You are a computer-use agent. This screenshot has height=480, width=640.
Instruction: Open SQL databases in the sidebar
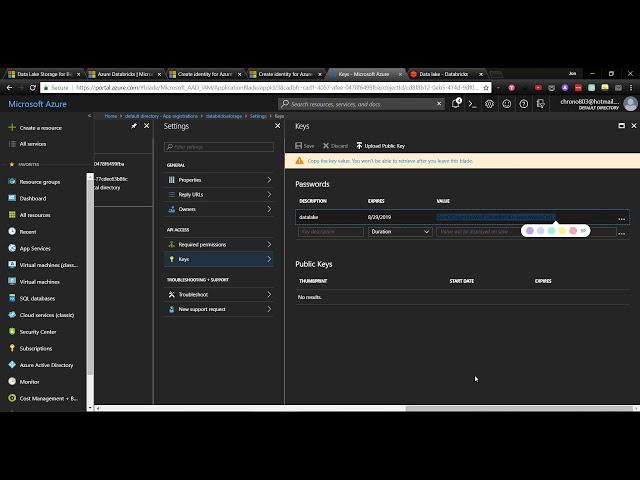coord(37,298)
